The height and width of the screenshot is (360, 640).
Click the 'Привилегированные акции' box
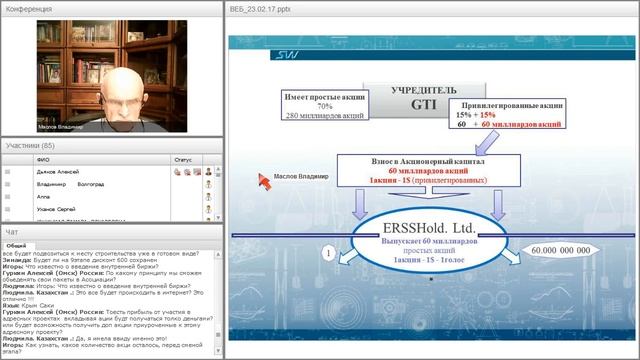pyautogui.click(x=507, y=114)
